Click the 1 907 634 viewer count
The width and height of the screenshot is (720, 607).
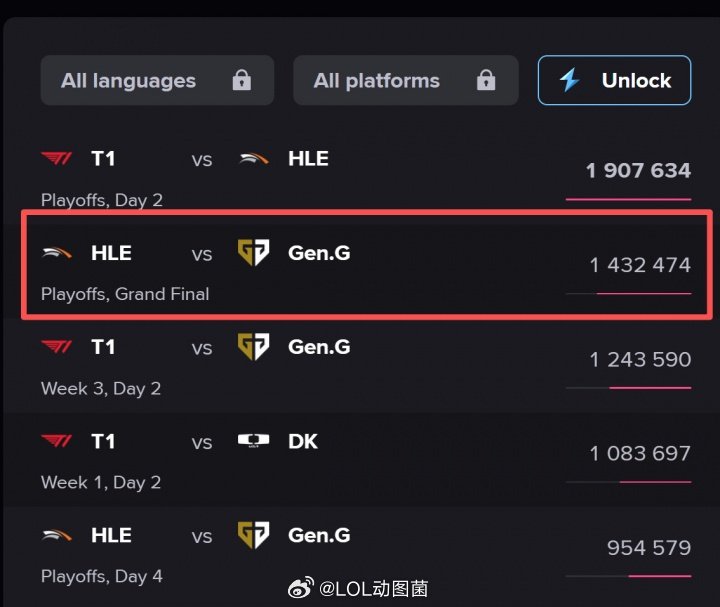(638, 170)
